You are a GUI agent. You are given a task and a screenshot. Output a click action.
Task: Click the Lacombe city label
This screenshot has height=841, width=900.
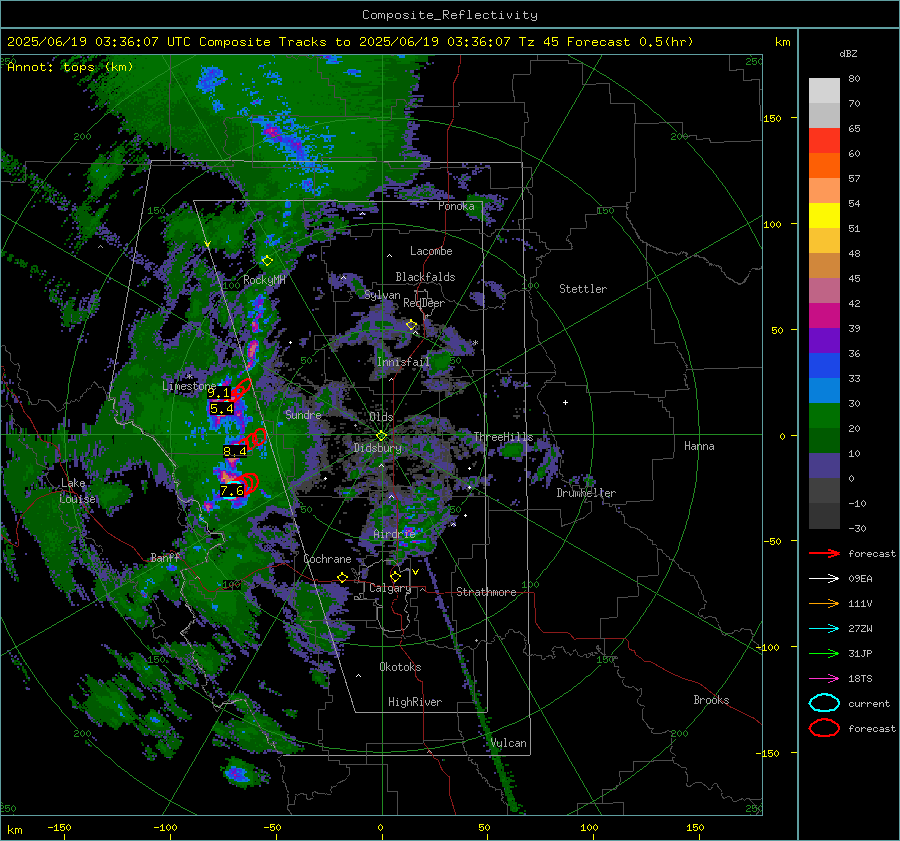click(x=431, y=251)
